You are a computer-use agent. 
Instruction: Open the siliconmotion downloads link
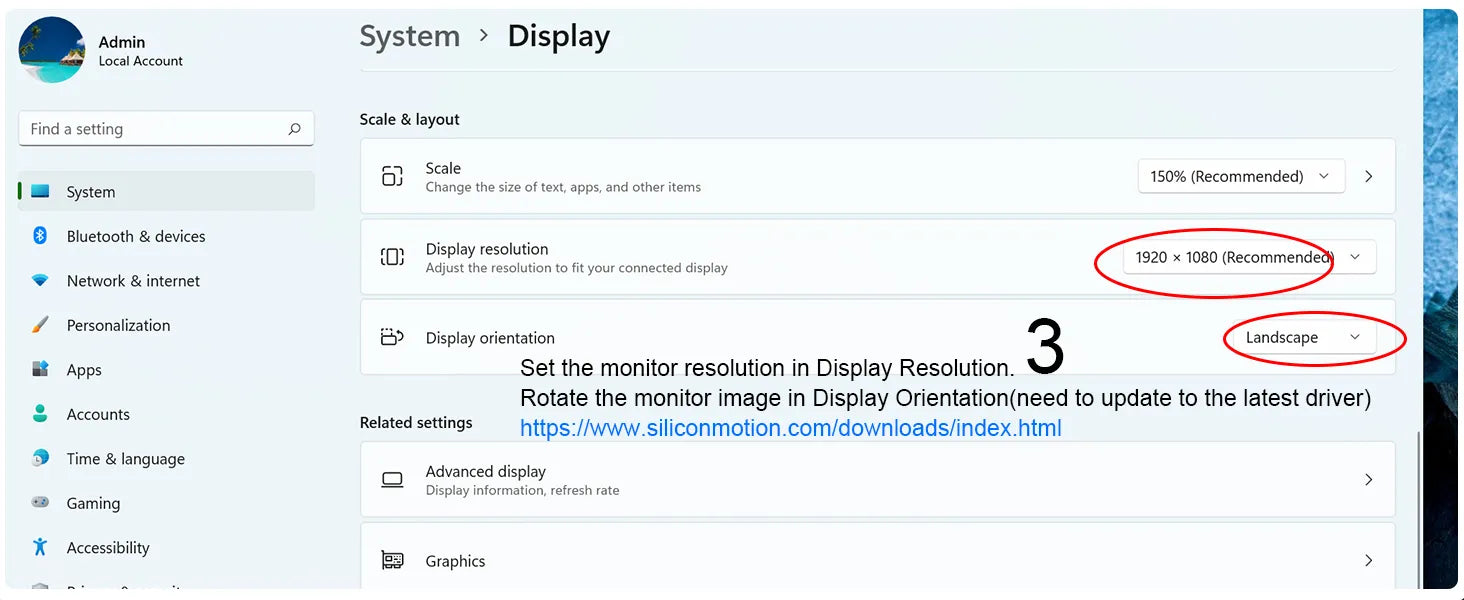tap(790, 429)
